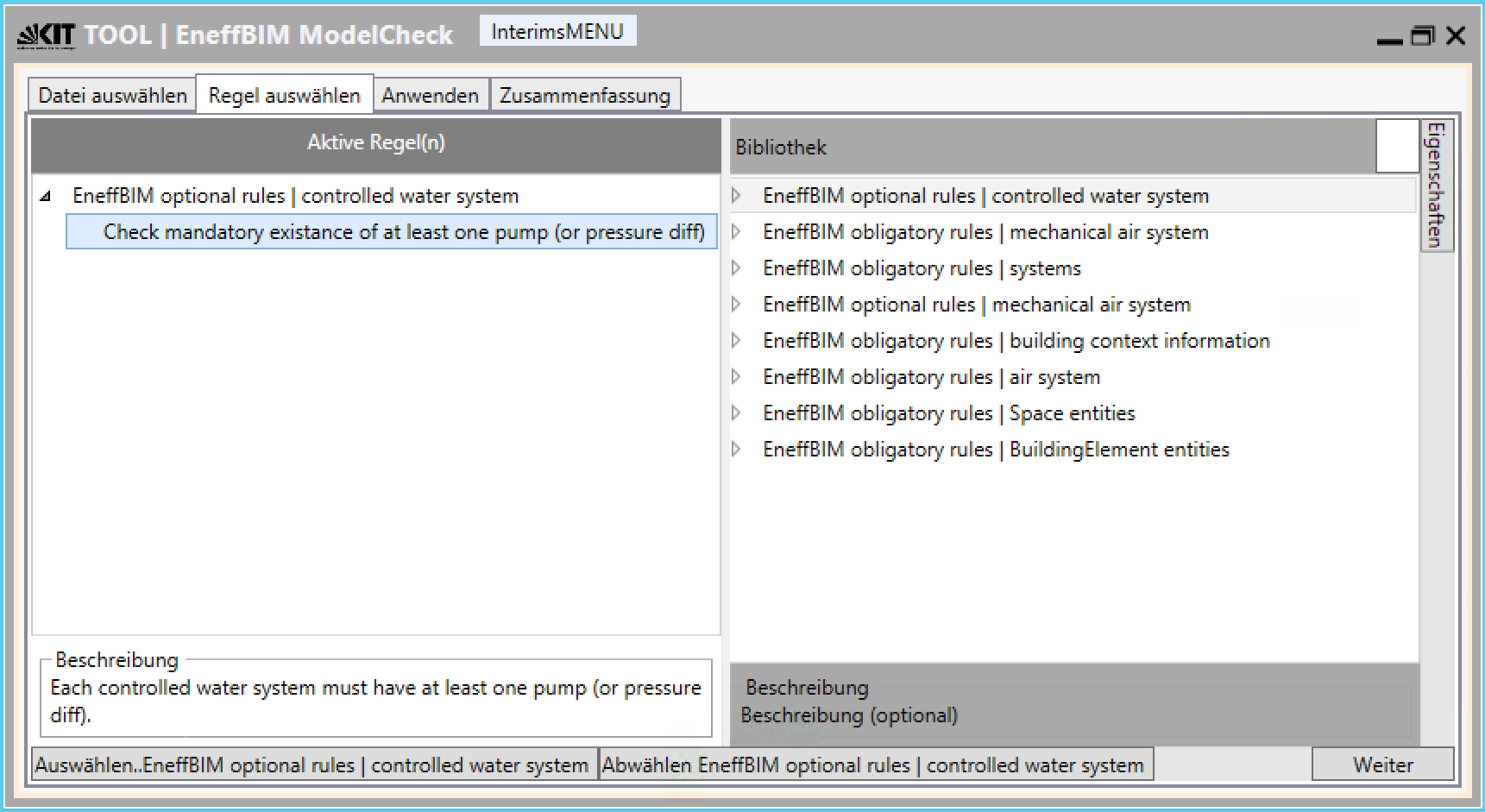Click the KIT logo in title bar
Screen dimensions: 1485x812
coord(47,35)
